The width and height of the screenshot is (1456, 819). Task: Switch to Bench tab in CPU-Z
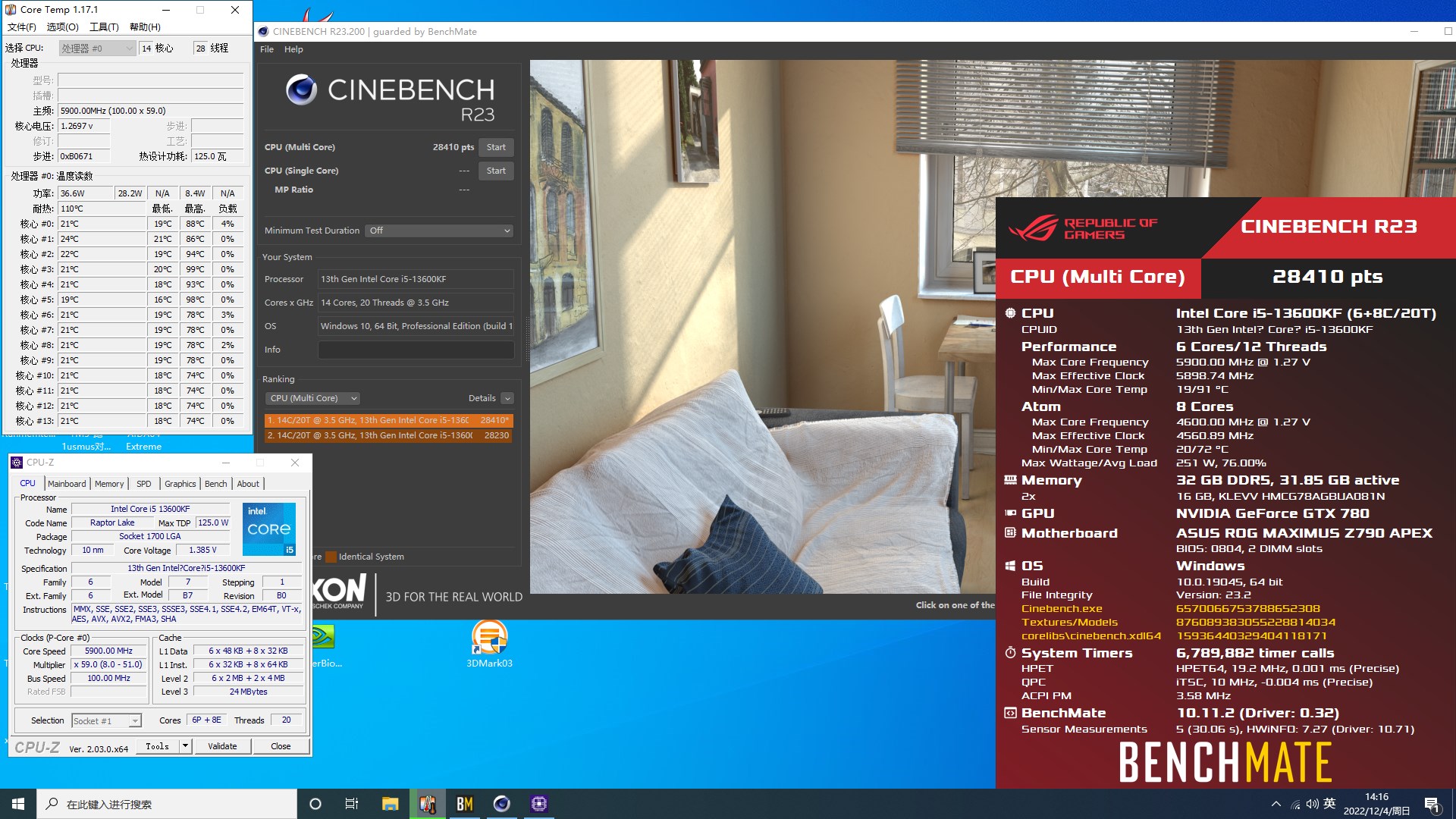[216, 484]
